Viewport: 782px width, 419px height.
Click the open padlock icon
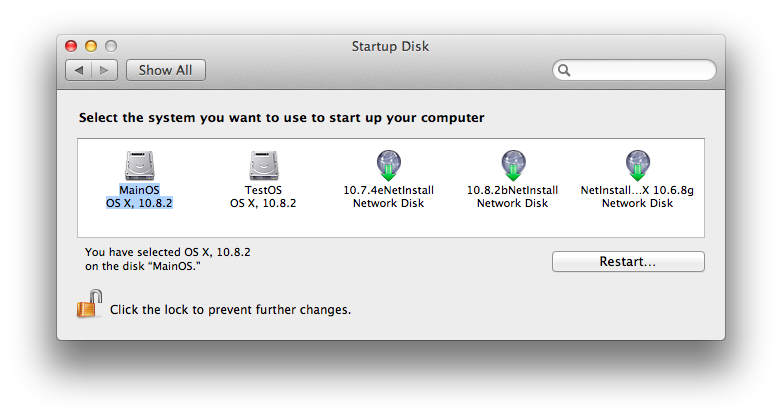click(x=89, y=304)
